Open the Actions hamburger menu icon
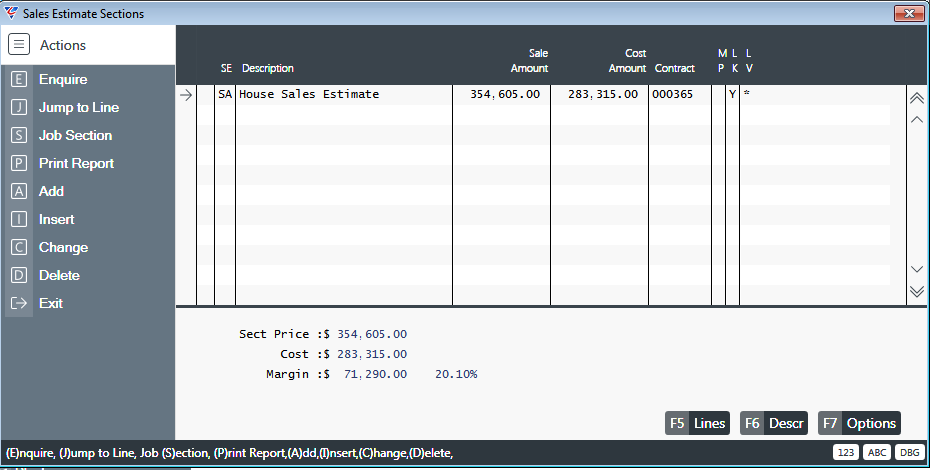 tap(19, 45)
